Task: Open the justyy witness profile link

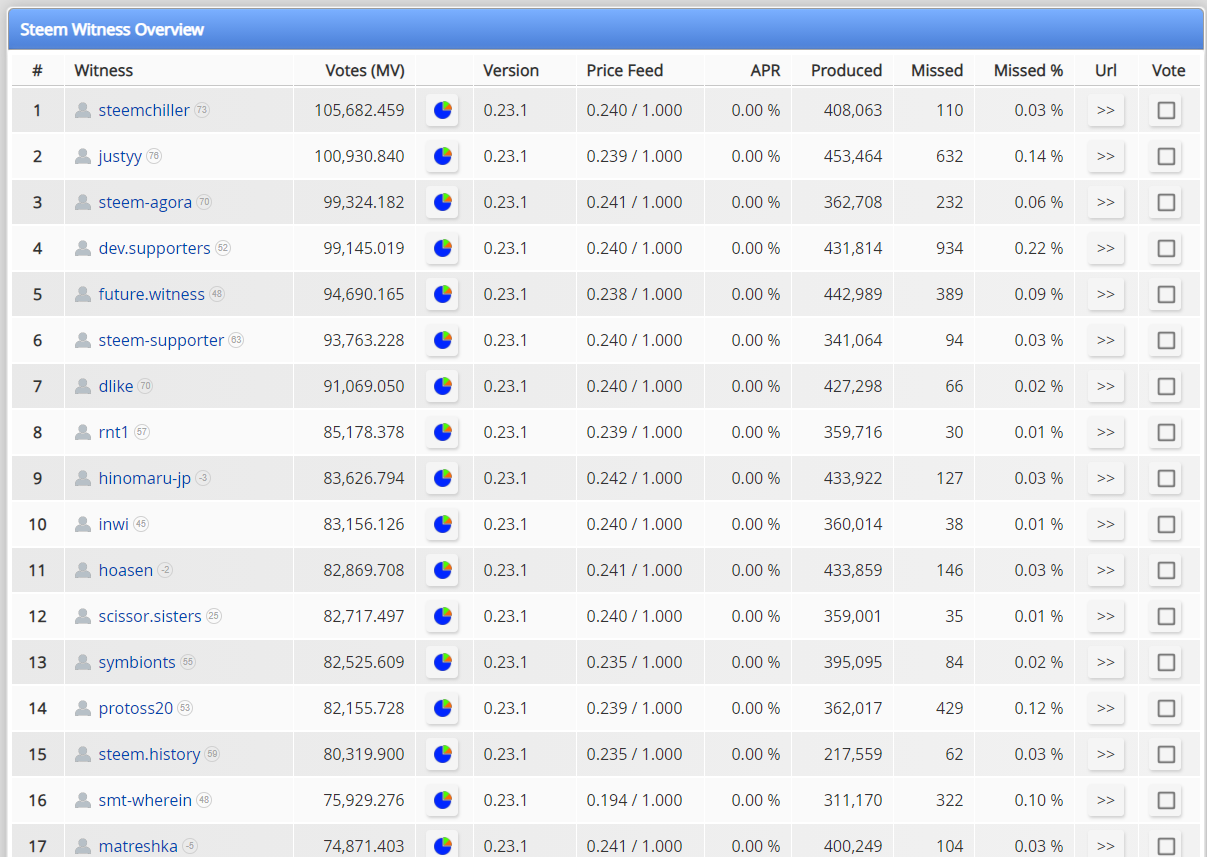Action: pyautogui.click(x=120, y=156)
